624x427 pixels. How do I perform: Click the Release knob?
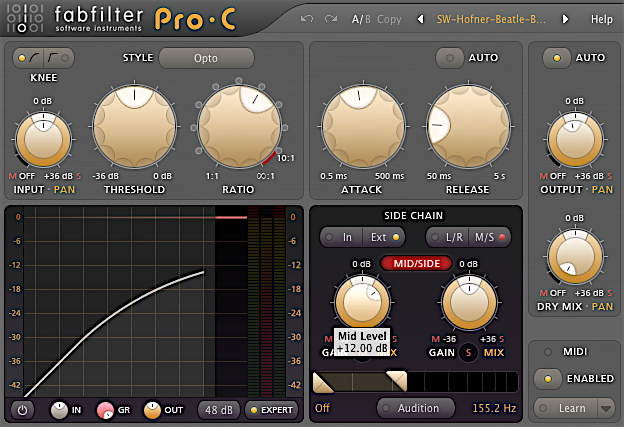tap(468, 127)
